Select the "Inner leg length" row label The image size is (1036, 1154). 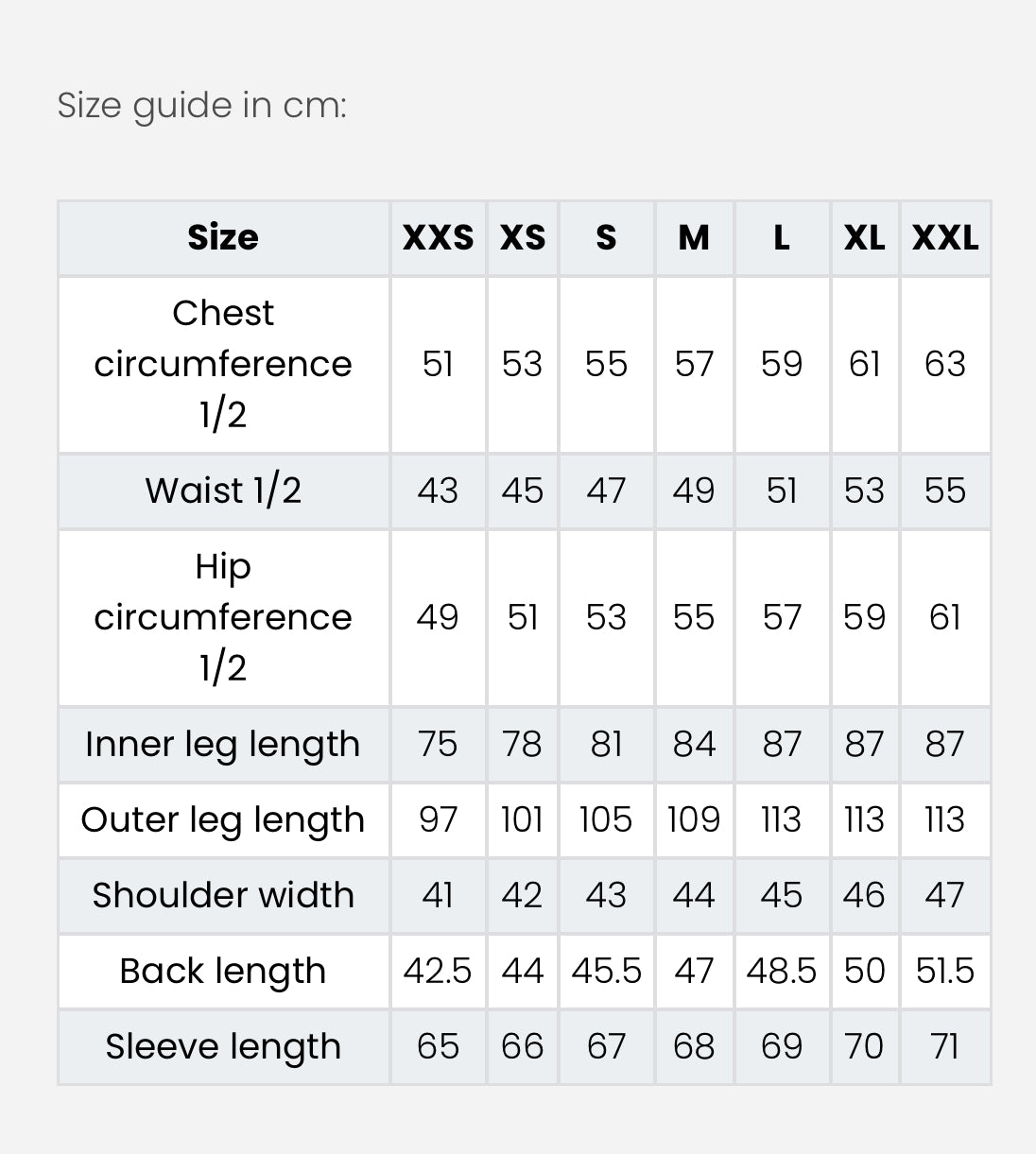point(223,744)
